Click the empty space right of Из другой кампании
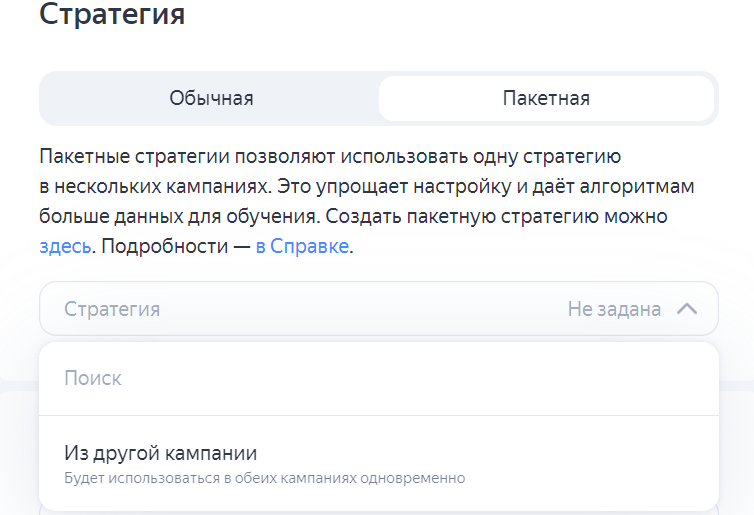Screen dimensions: 754x515 pyautogui.click(x=500, y=452)
